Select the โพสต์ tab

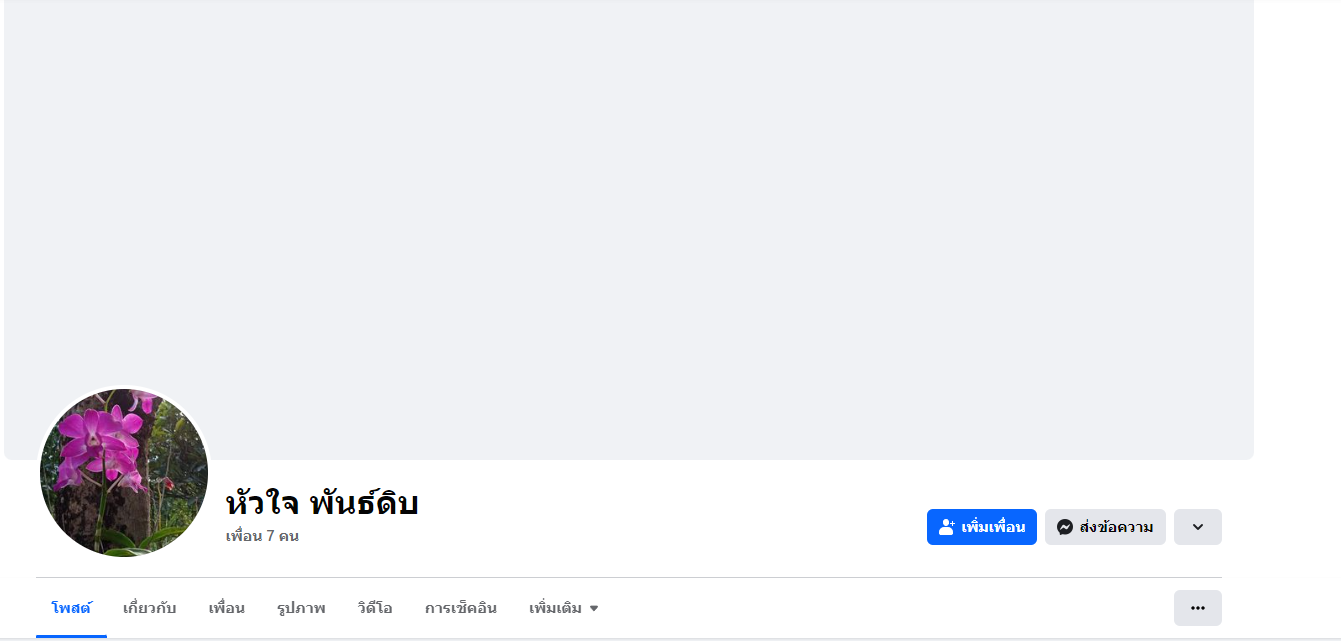tap(71, 608)
